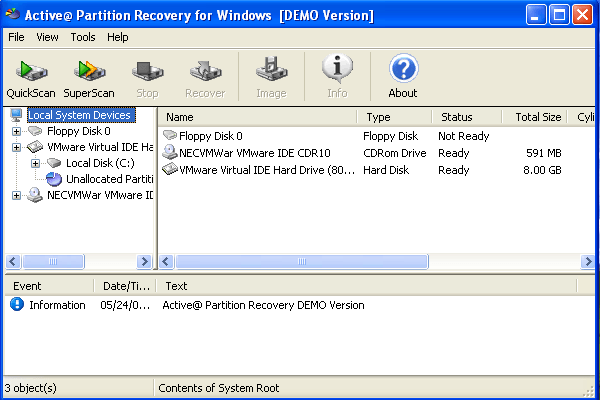Click the '591 MB' total size cell

pos(544,153)
